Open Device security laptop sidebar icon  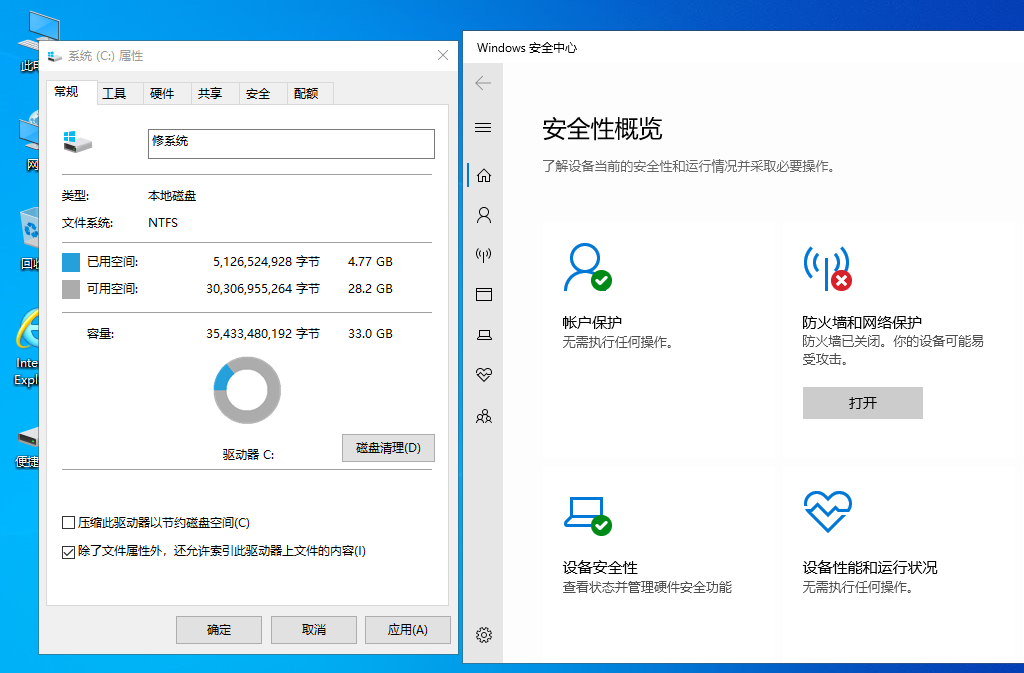click(x=484, y=335)
